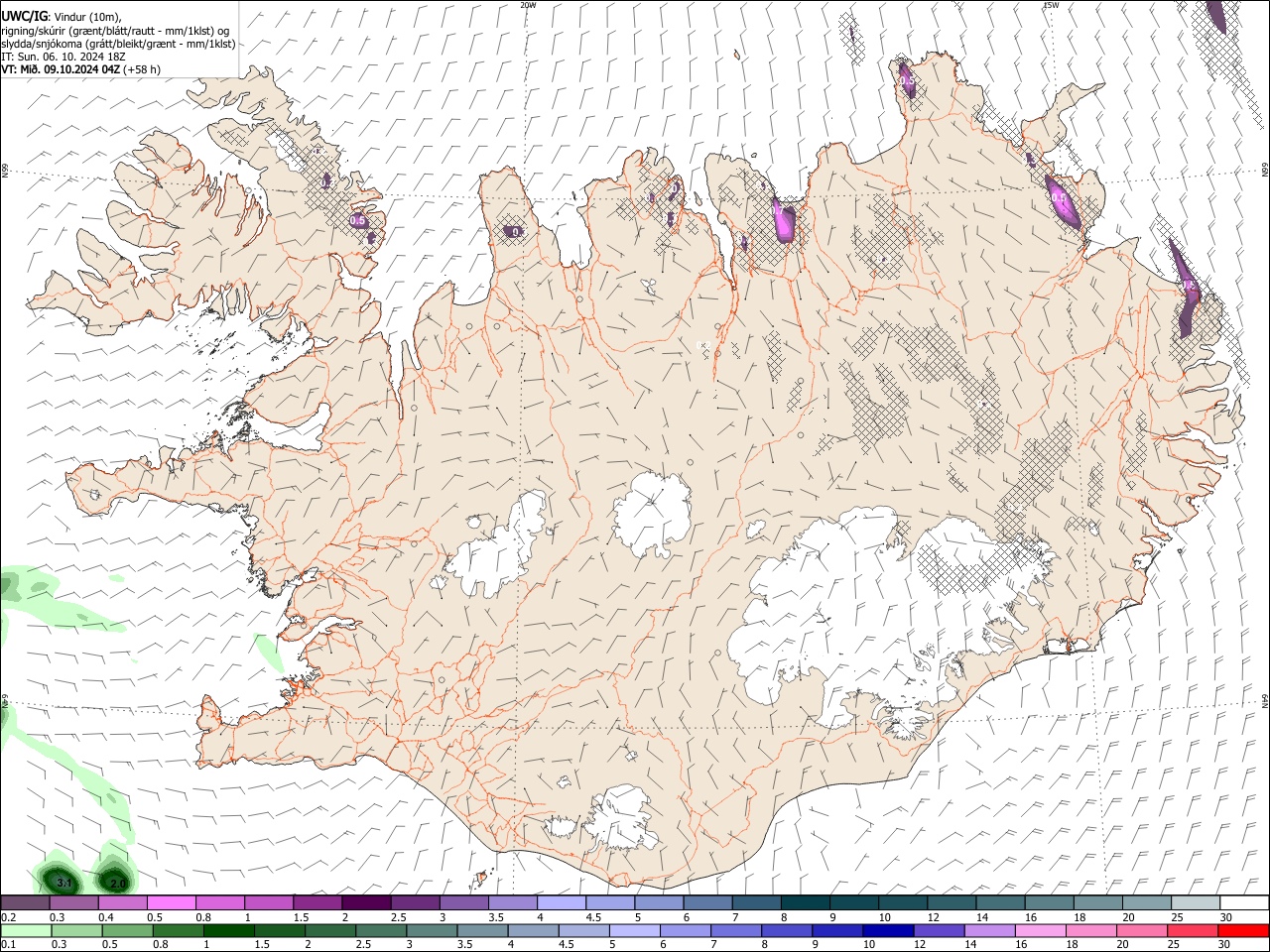This screenshot has height=952, width=1270.
Task: Pick the deep blue swatch after 10 on the lower scale
Action: coord(887,930)
